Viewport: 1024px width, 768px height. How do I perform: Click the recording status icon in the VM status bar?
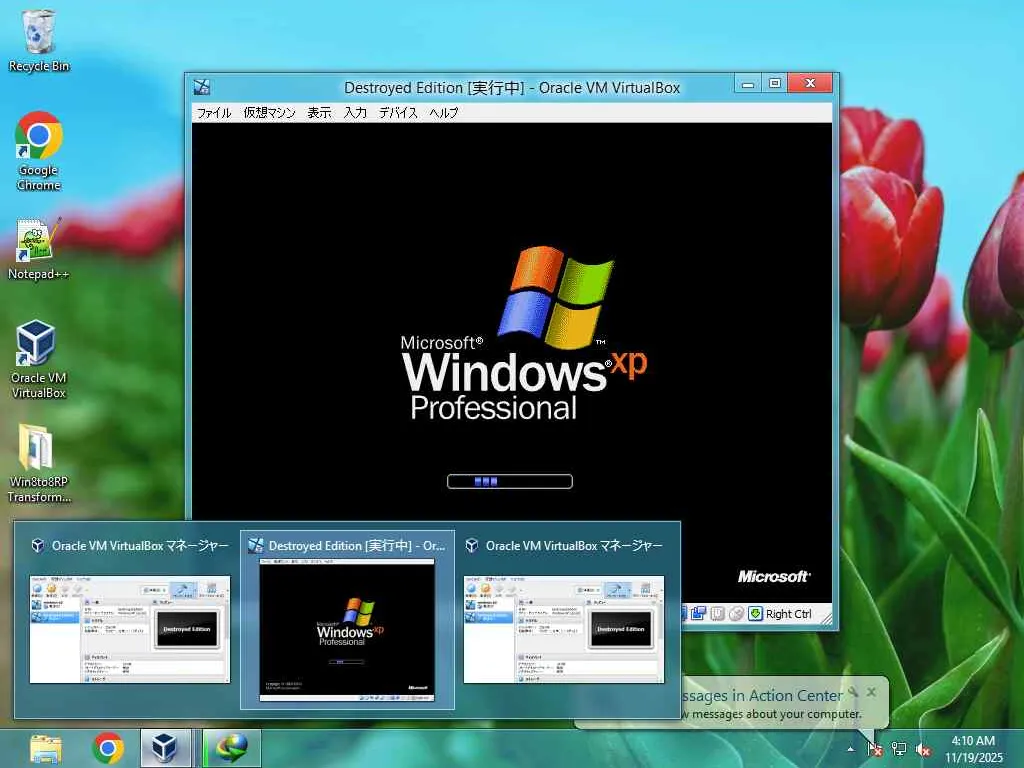point(736,614)
